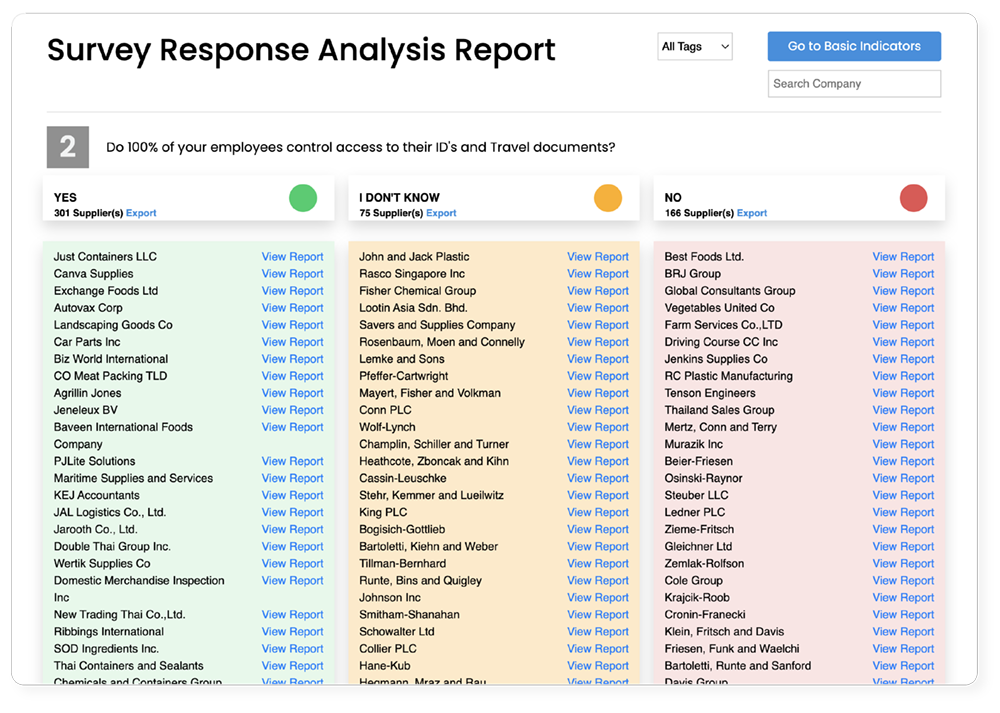Click Go to Basic Indicators button
Screen dimensions: 1000x713
854,47
